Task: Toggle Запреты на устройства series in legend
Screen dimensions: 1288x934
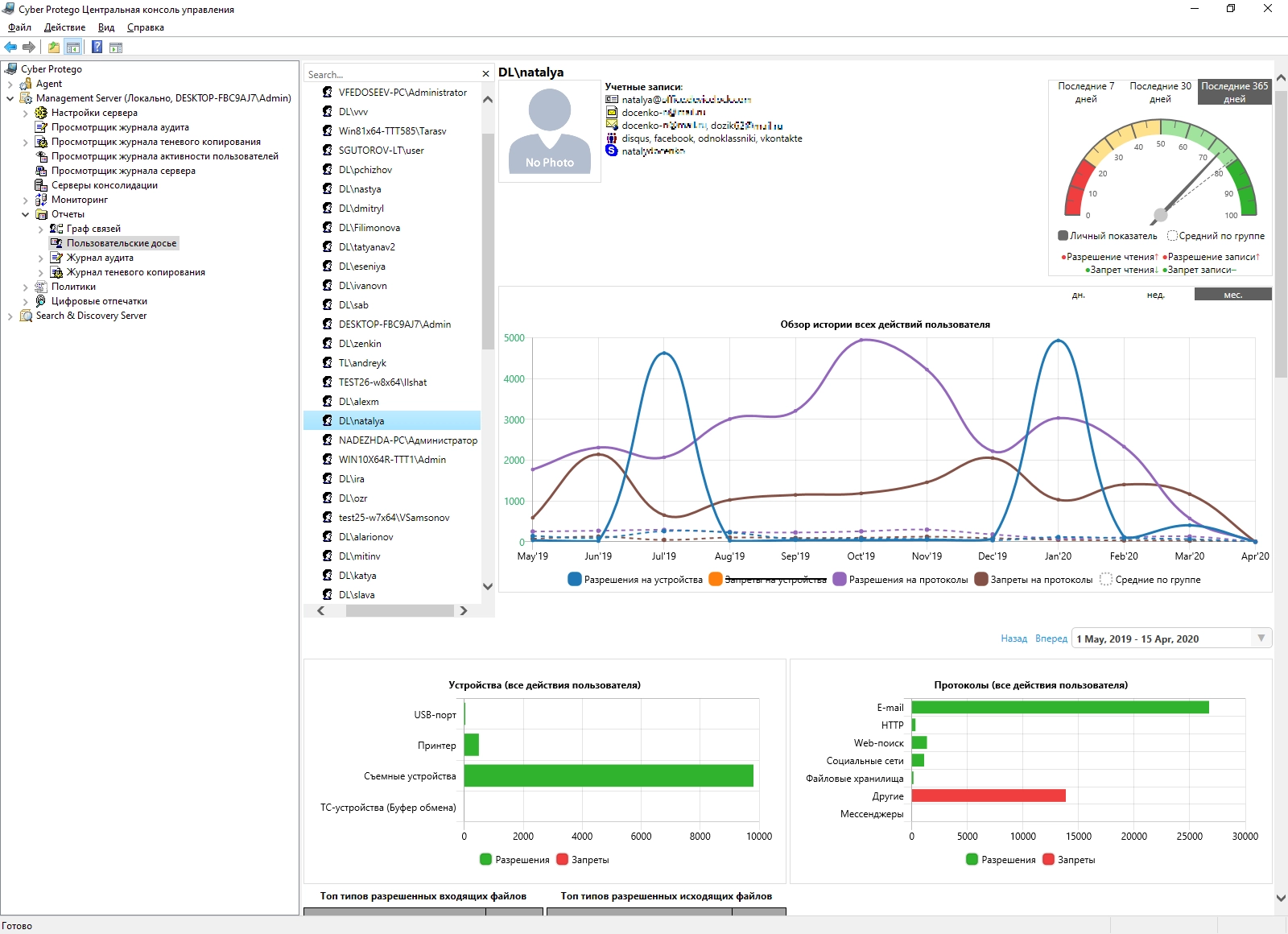Action: click(716, 580)
